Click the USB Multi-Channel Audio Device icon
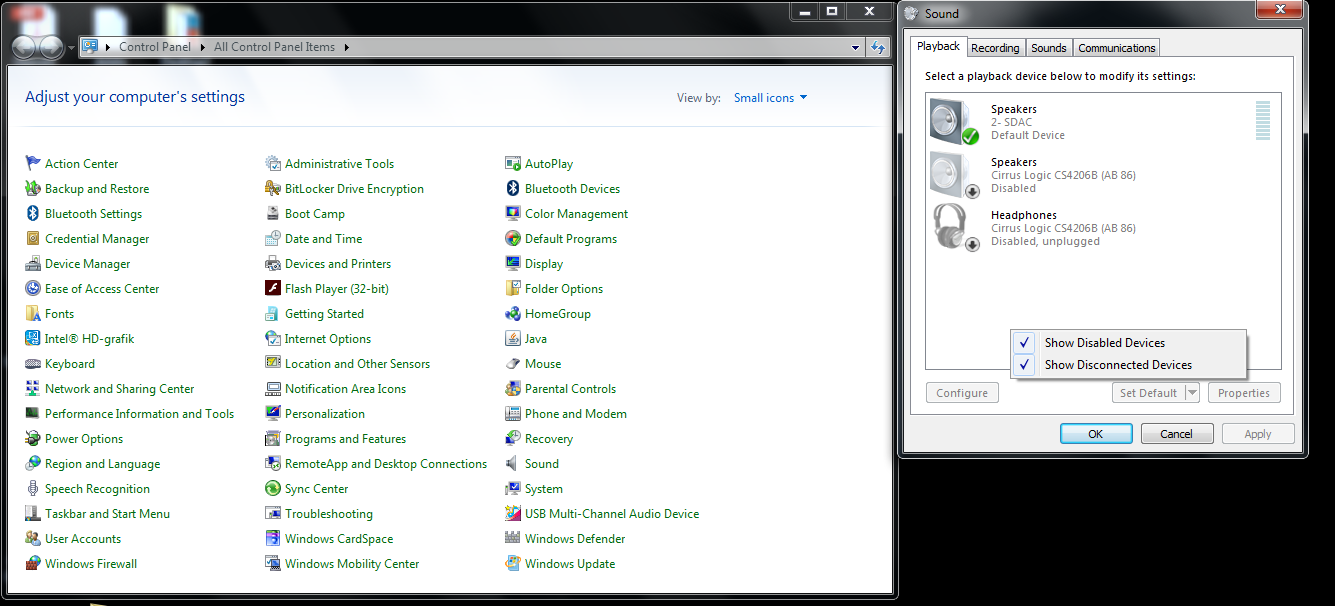The width and height of the screenshot is (1335, 606). [x=513, y=514]
